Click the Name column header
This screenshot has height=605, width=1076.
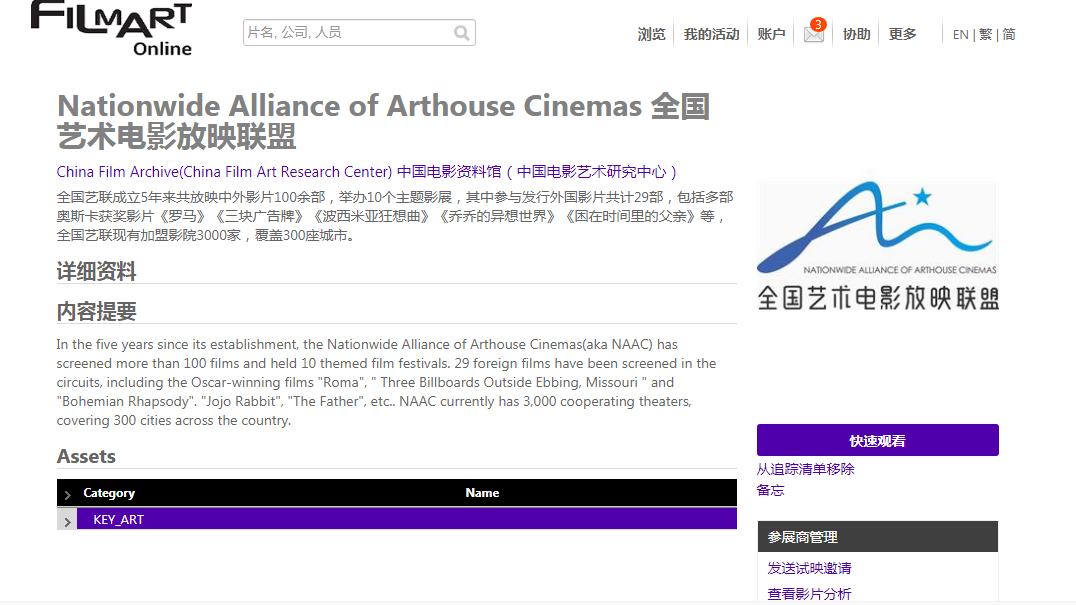(x=482, y=493)
